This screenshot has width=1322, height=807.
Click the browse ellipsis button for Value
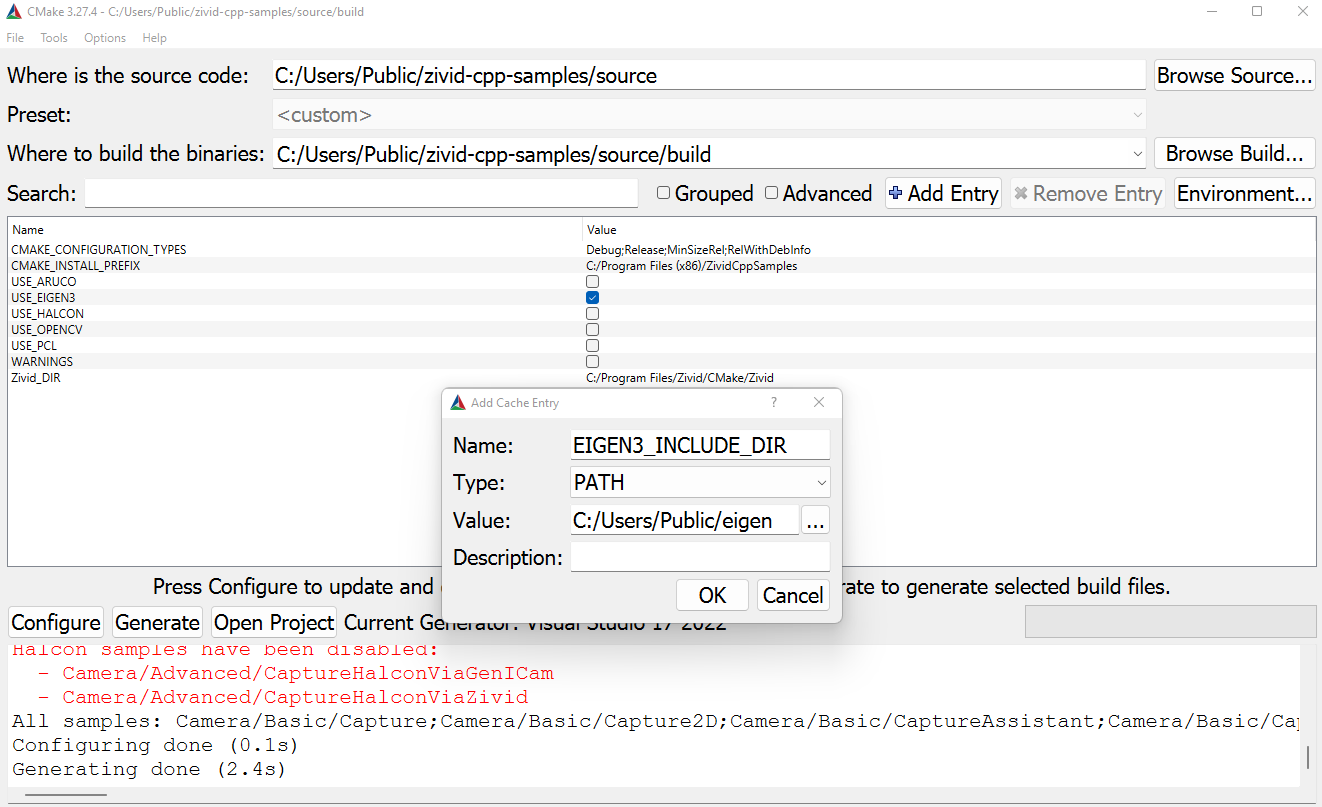[x=816, y=520]
